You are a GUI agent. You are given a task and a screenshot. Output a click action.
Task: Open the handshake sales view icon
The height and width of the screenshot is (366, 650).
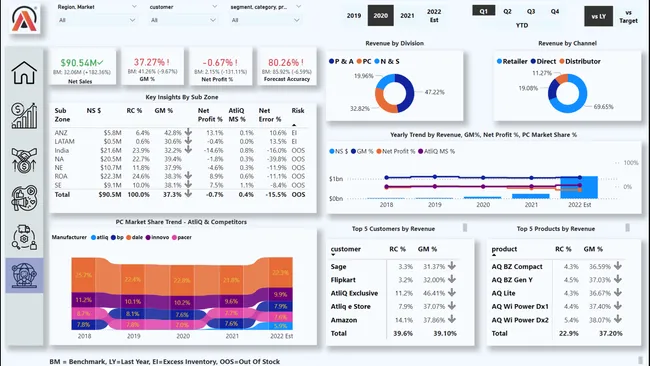click(x=24, y=160)
